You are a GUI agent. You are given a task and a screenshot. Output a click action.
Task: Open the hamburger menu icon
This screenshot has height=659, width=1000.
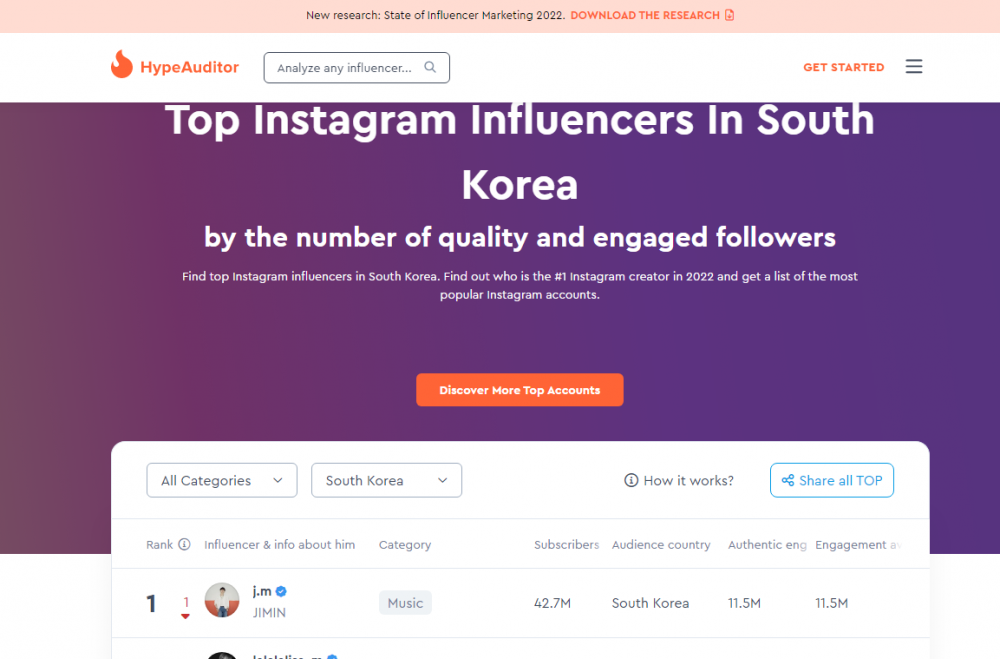tap(914, 66)
